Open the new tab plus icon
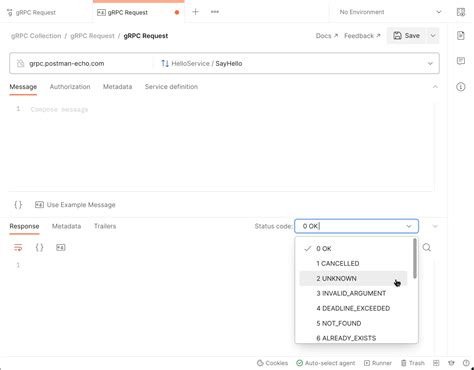The height and width of the screenshot is (370, 474). tap(195, 12)
